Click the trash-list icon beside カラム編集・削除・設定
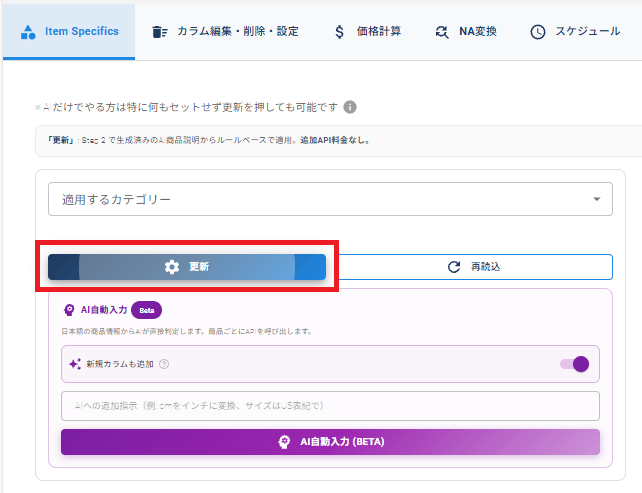The width and height of the screenshot is (642, 493). pos(160,31)
